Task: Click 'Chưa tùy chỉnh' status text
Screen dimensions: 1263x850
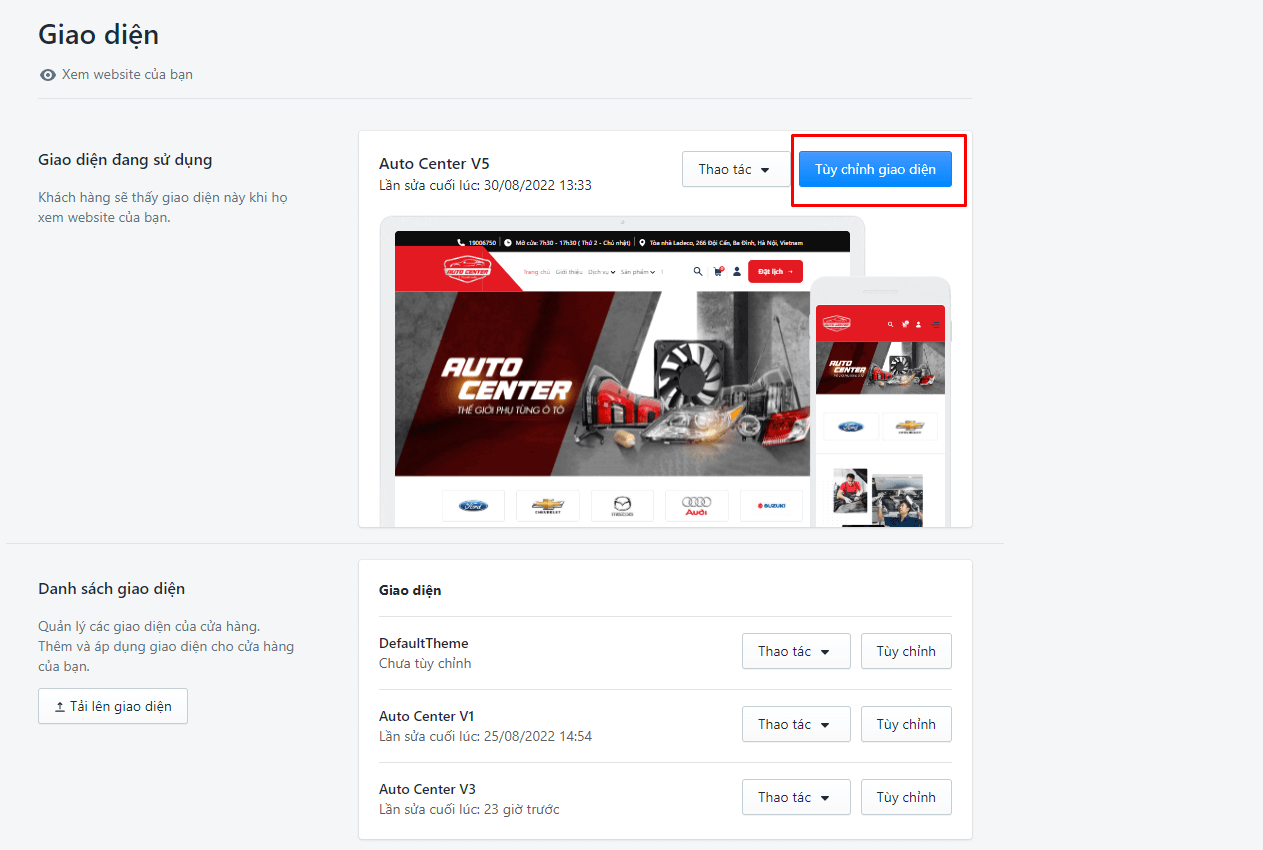Action: pos(425,663)
